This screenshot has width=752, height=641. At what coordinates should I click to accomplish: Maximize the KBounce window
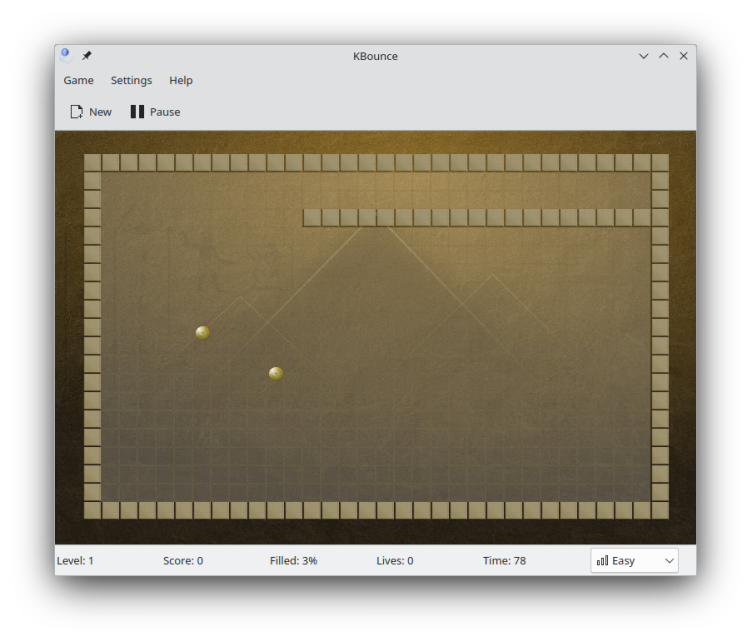tap(663, 56)
